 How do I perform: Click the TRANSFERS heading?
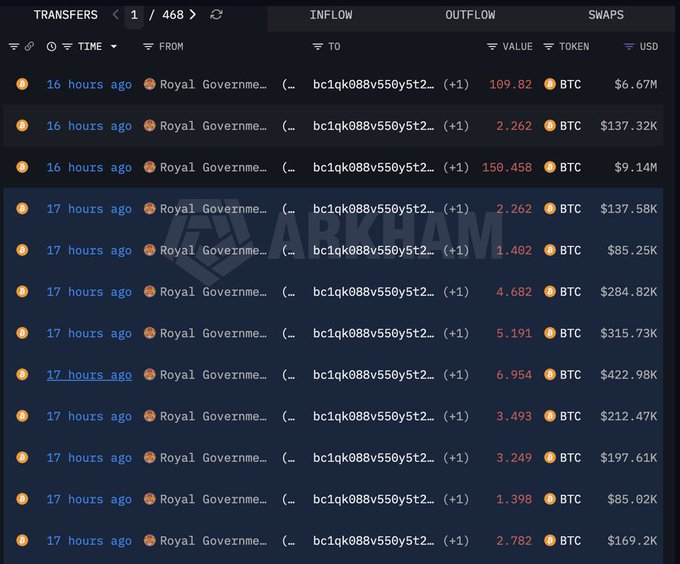[x=65, y=15]
